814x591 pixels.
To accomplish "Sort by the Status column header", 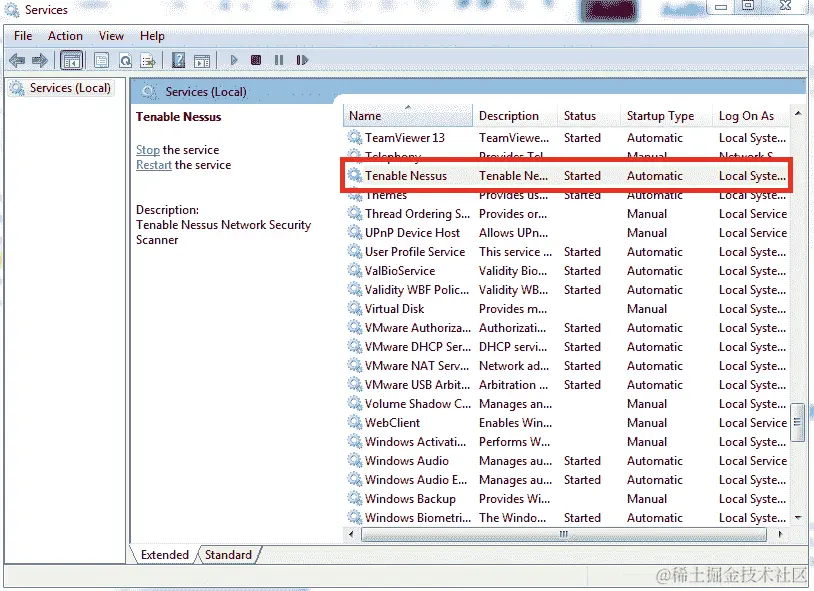I will 589,116.
